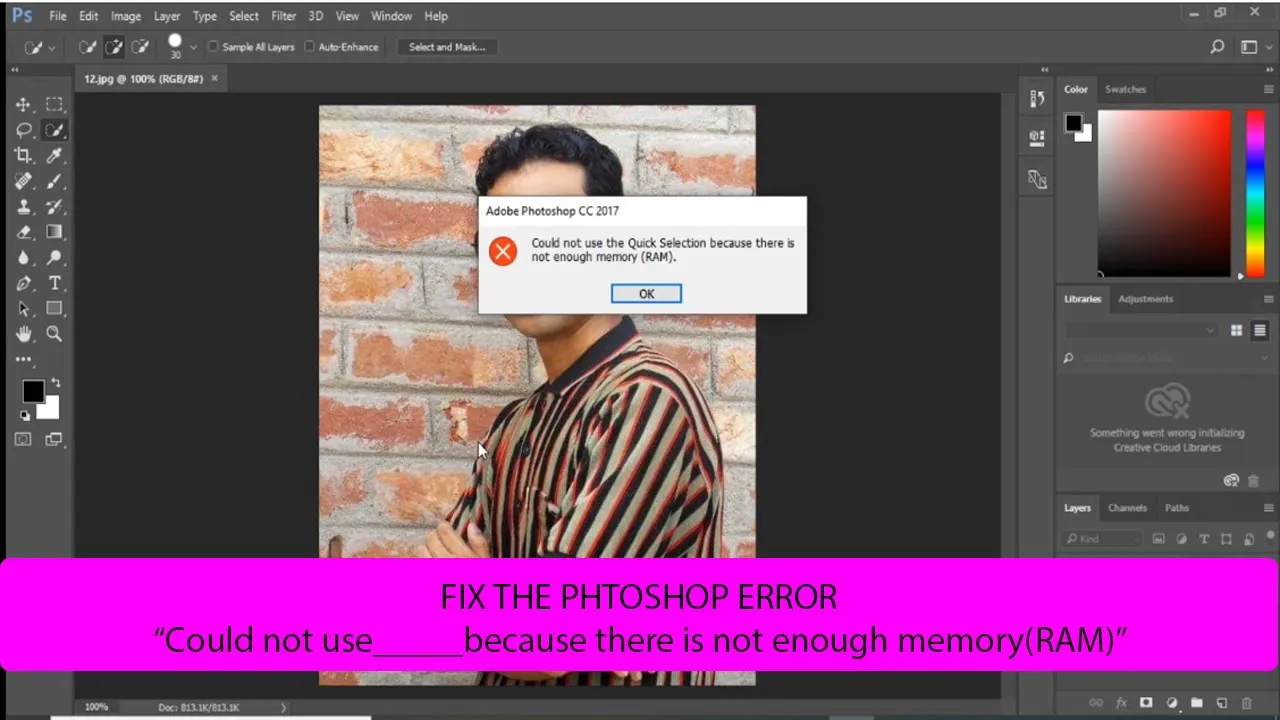Image resolution: width=1280 pixels, height=720 pixels.
Task: Open layer Kind filter dropdown
Action: coord(1102,539)
